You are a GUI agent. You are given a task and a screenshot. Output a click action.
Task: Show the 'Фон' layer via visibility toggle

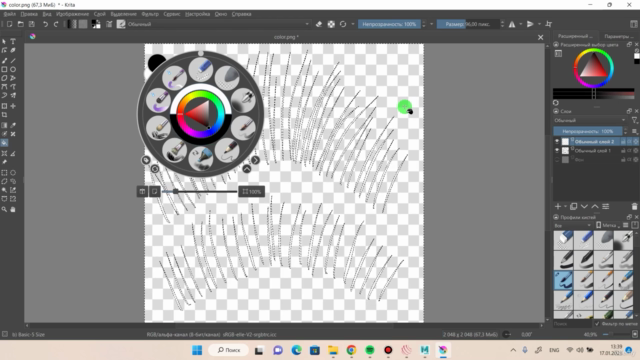pos(557,160)
